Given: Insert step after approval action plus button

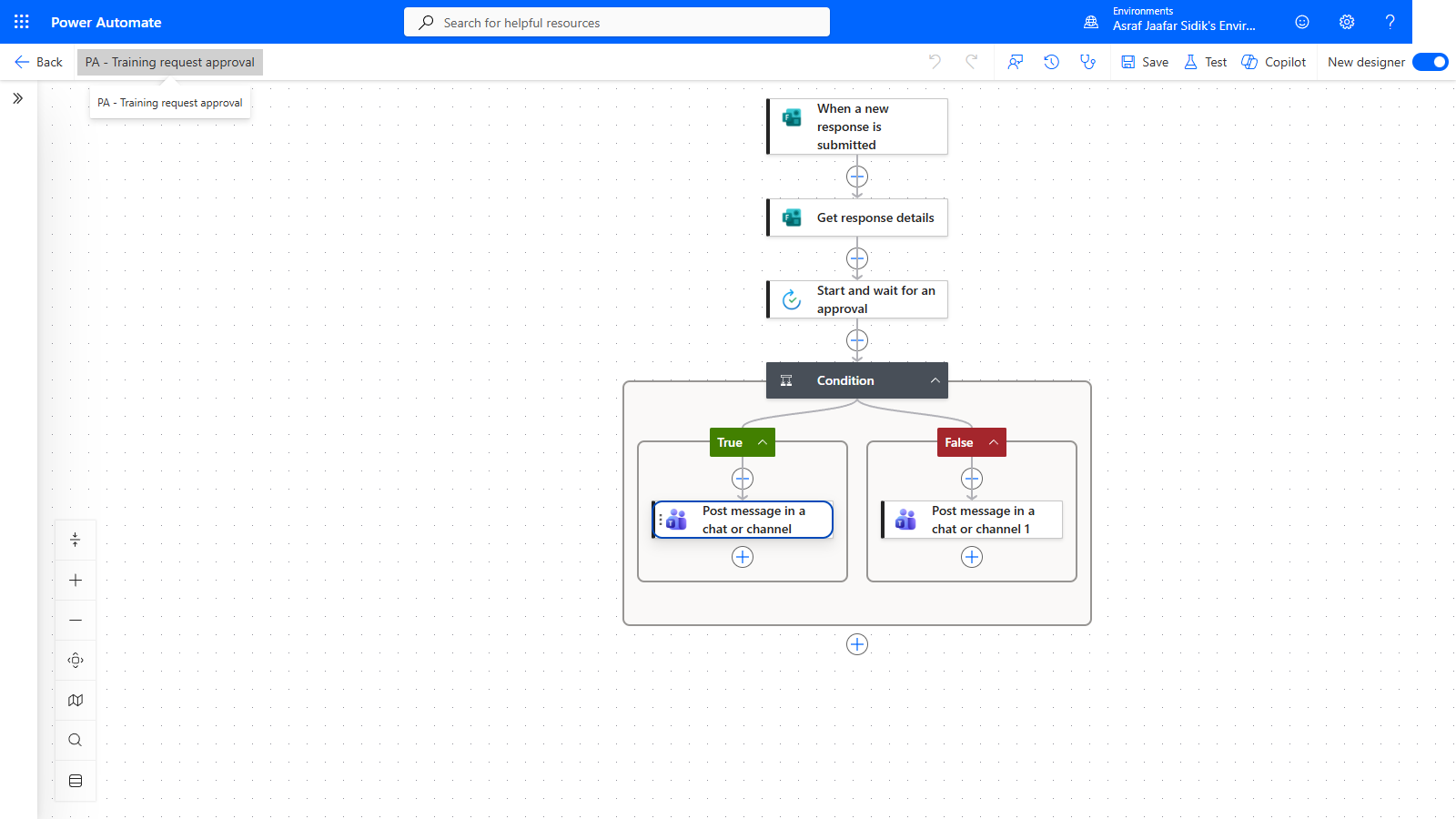Looking at the screenshot, I should click(857, 340).
